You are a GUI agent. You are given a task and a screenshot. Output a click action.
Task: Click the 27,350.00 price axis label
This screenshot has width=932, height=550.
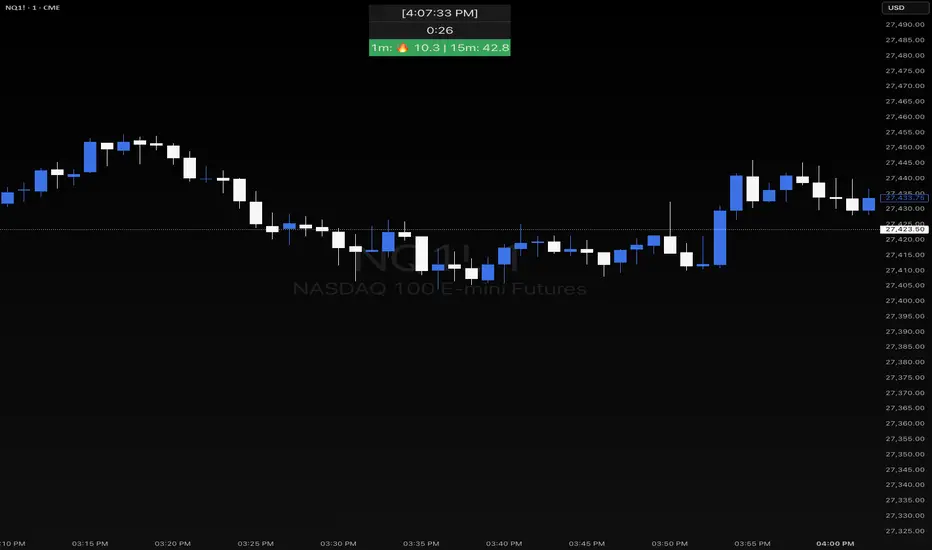[x=905, y=454]
